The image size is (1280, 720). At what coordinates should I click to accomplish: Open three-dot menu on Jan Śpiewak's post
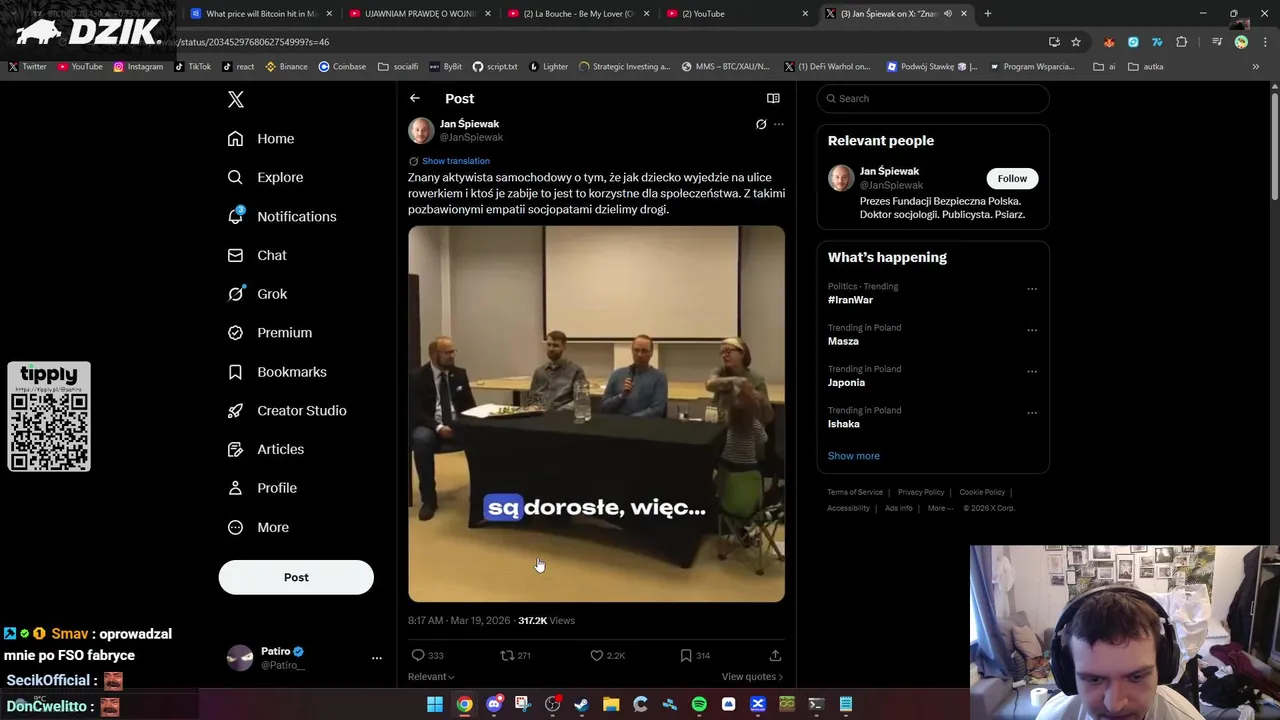click(x=779, y=125)
